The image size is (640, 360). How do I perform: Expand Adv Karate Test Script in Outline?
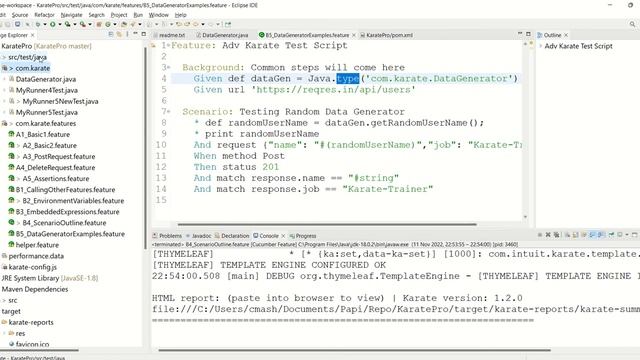(x=540, y=46)
